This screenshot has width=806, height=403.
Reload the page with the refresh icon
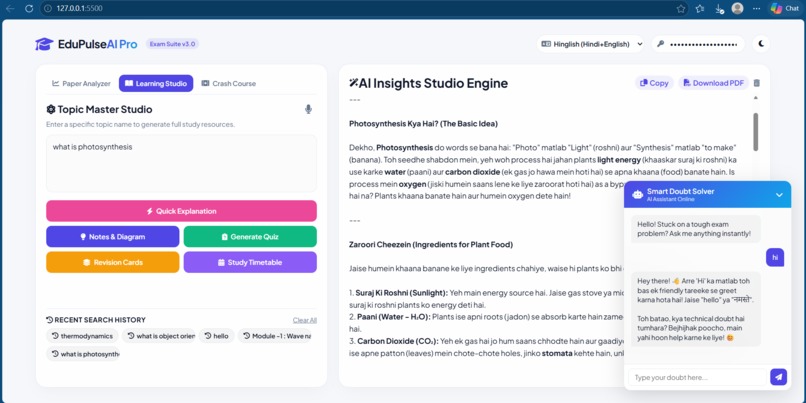tap(29, 8)
